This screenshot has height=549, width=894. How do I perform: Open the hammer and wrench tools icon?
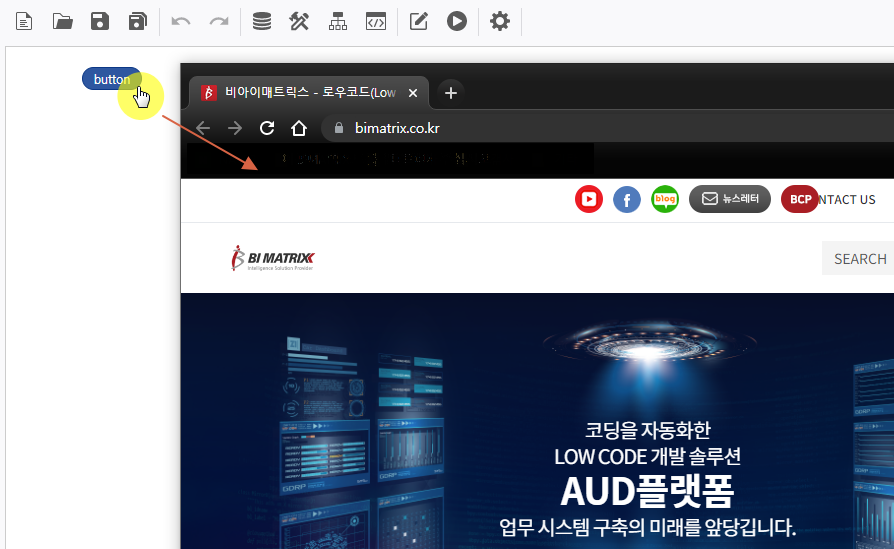pyautogui.click(x=299, y=22)
